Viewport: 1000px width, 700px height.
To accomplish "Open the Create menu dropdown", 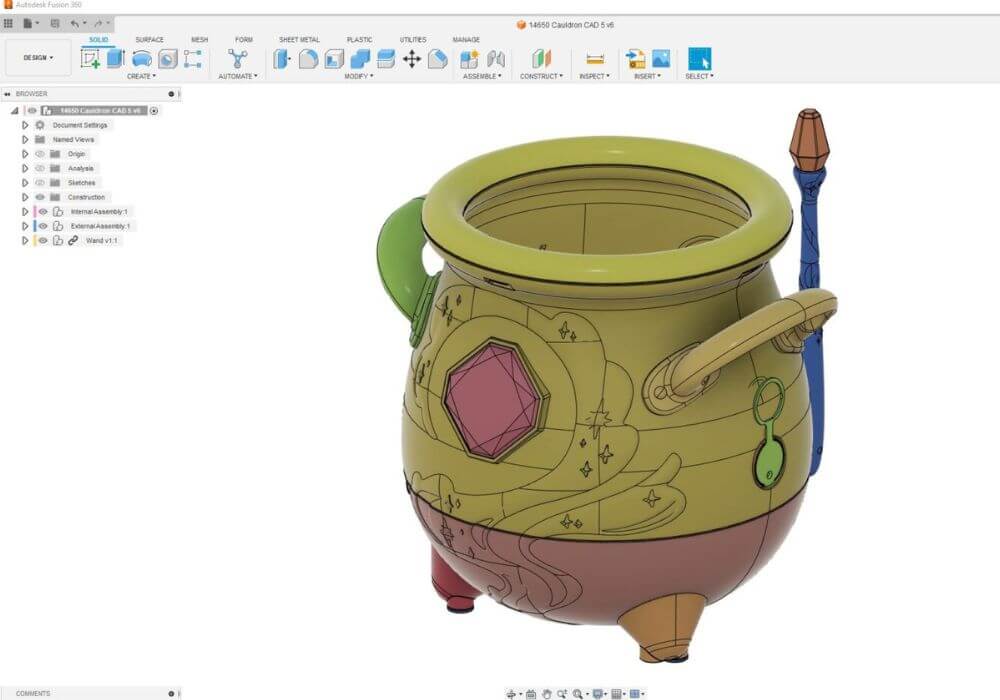I will [x=141, y=77].
